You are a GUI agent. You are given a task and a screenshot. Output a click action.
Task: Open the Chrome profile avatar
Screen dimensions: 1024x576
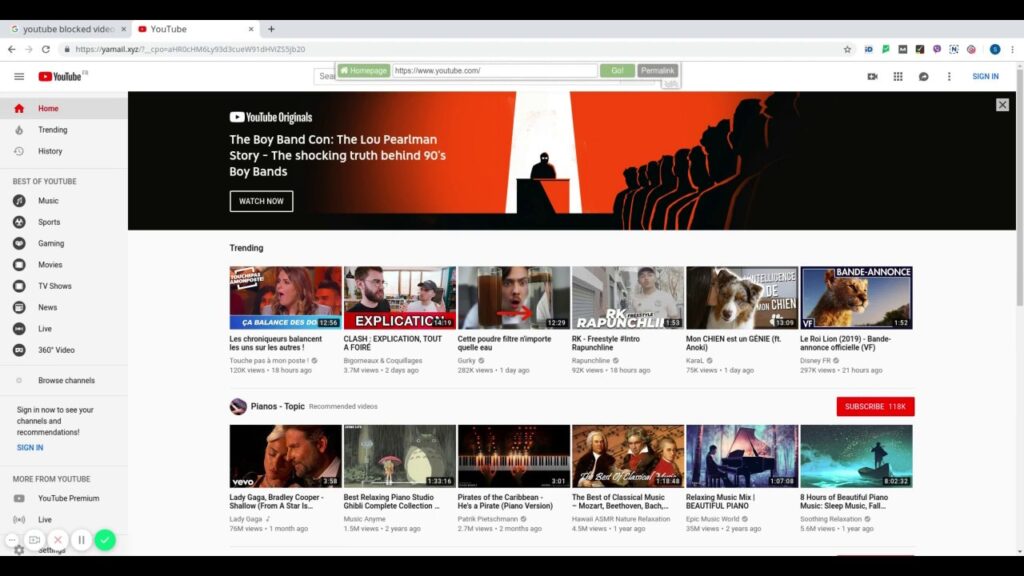click(x=995, y=49)
